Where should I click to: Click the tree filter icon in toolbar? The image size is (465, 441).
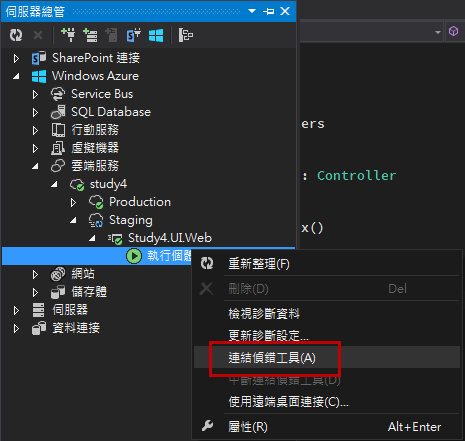point(186,35)
